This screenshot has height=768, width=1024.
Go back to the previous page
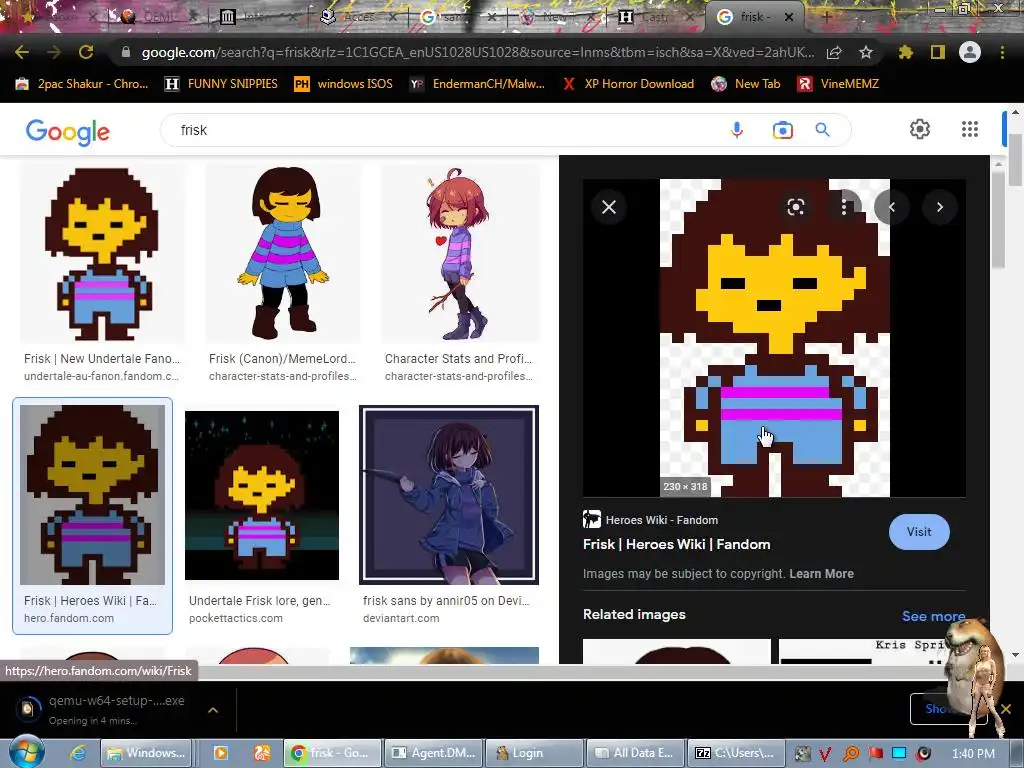coord(22,52)
